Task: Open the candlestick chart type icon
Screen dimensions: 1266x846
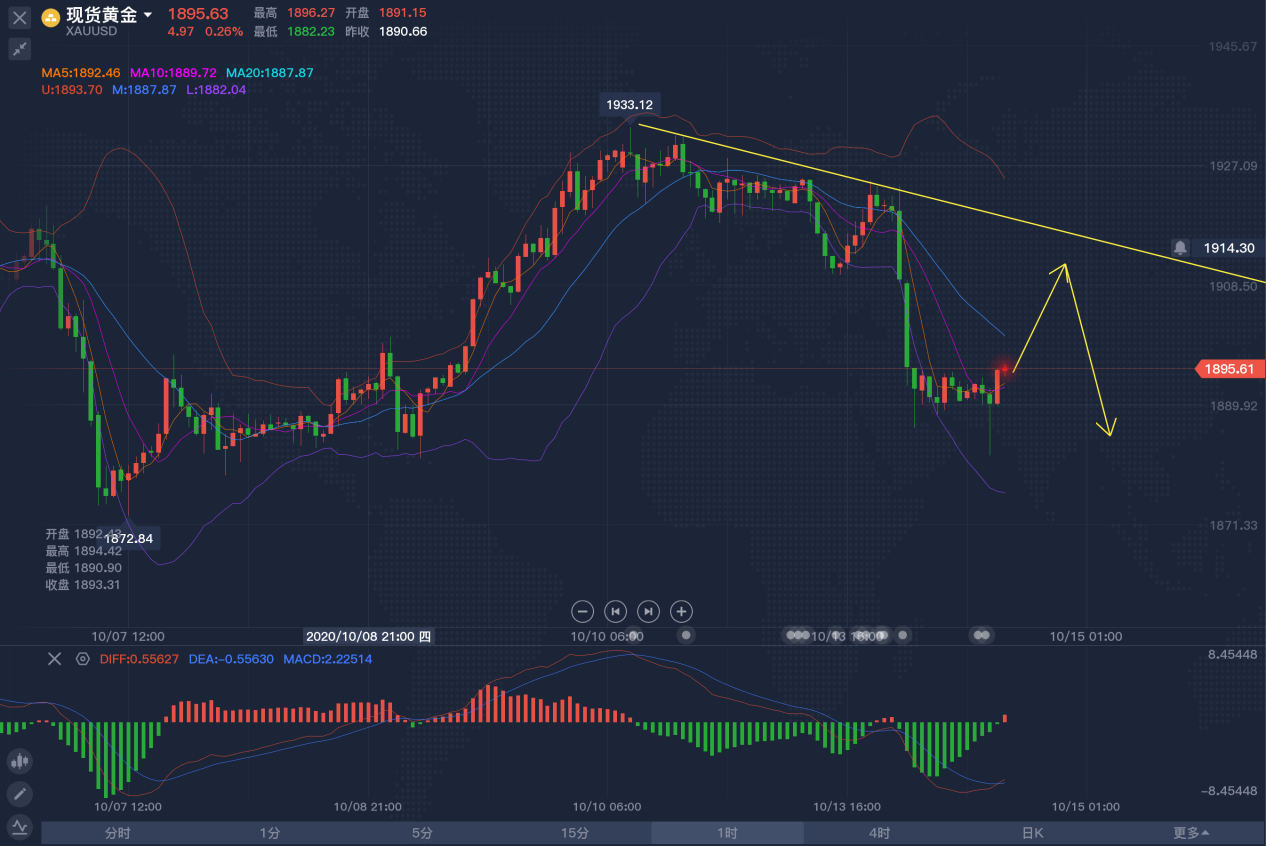Action: pyautogui.click(x=20, y=761)
